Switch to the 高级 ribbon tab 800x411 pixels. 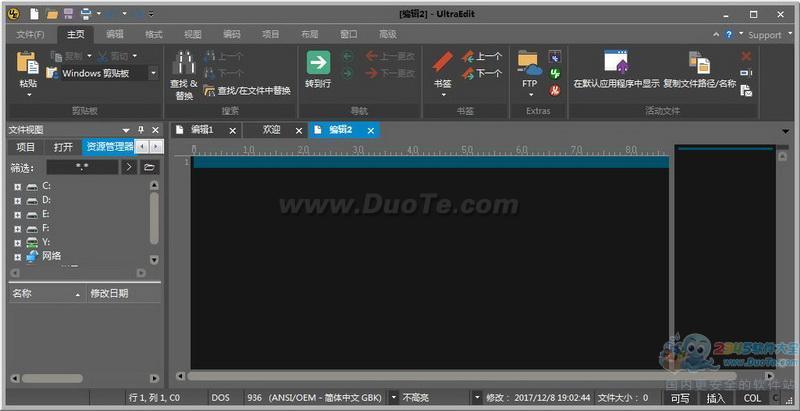point(388,35)
